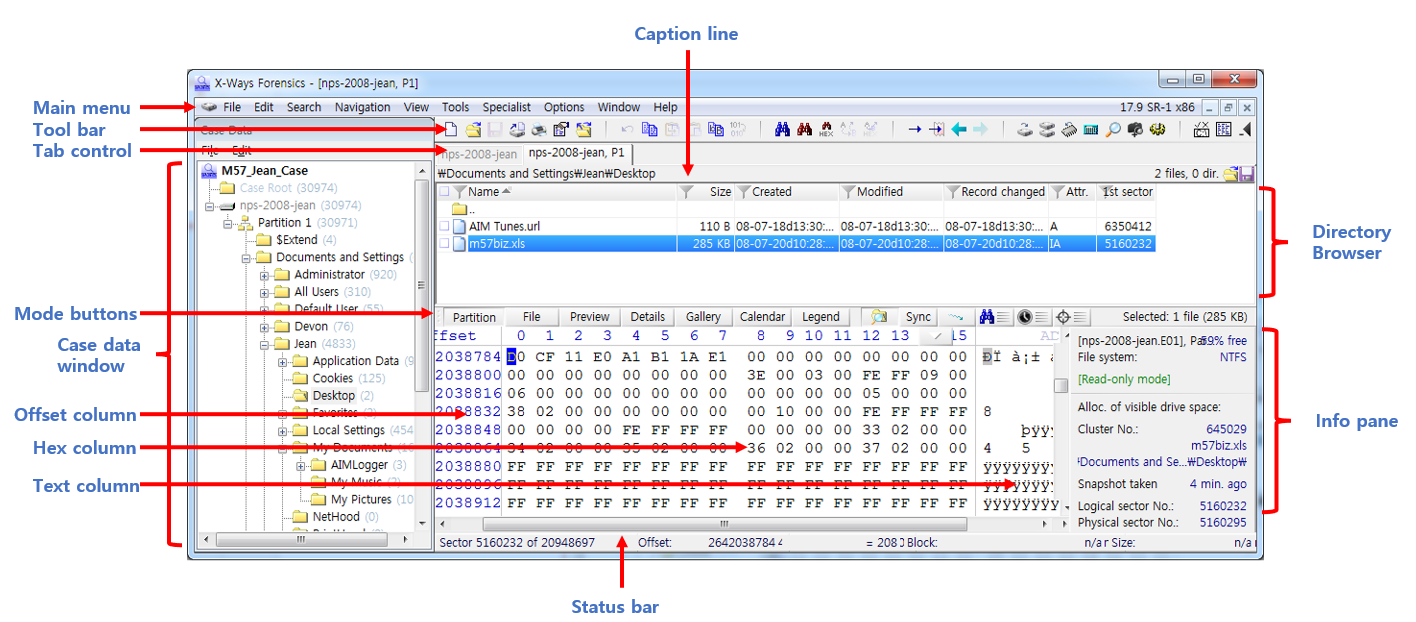Click the binary 101 010 toolbar icon
Viewport: 1416px width, 622px height.
738,129
